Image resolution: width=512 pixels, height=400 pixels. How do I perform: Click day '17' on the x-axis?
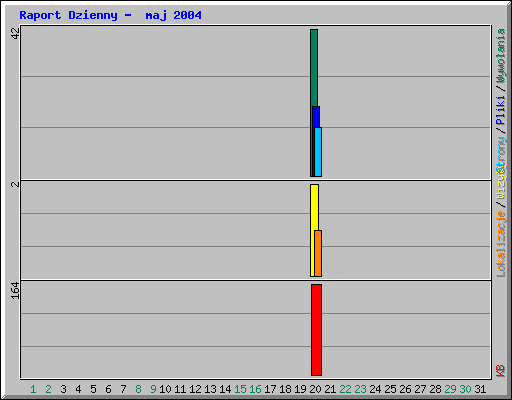point(270,389)
